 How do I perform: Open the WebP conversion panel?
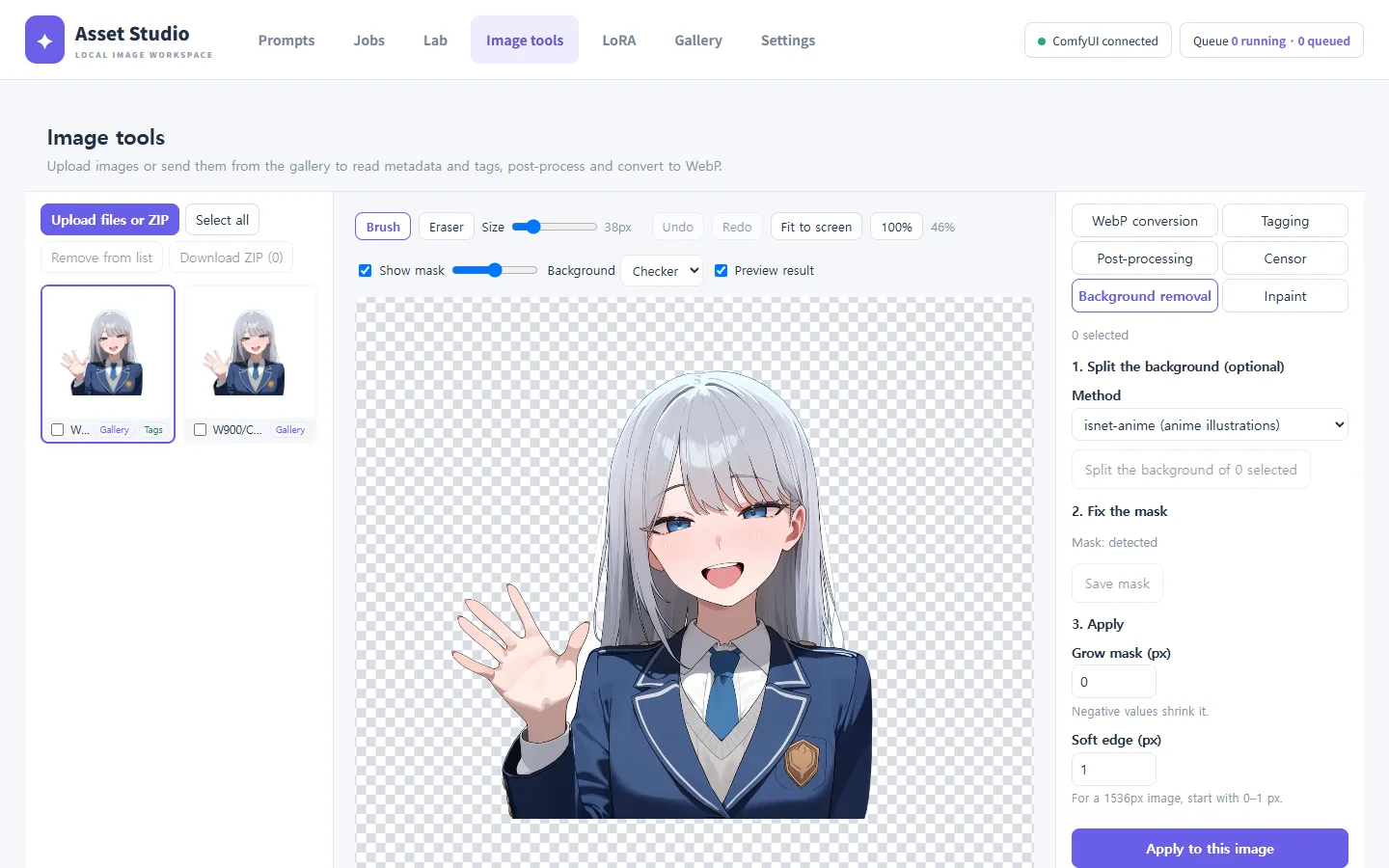click(x=1145, y=221)
